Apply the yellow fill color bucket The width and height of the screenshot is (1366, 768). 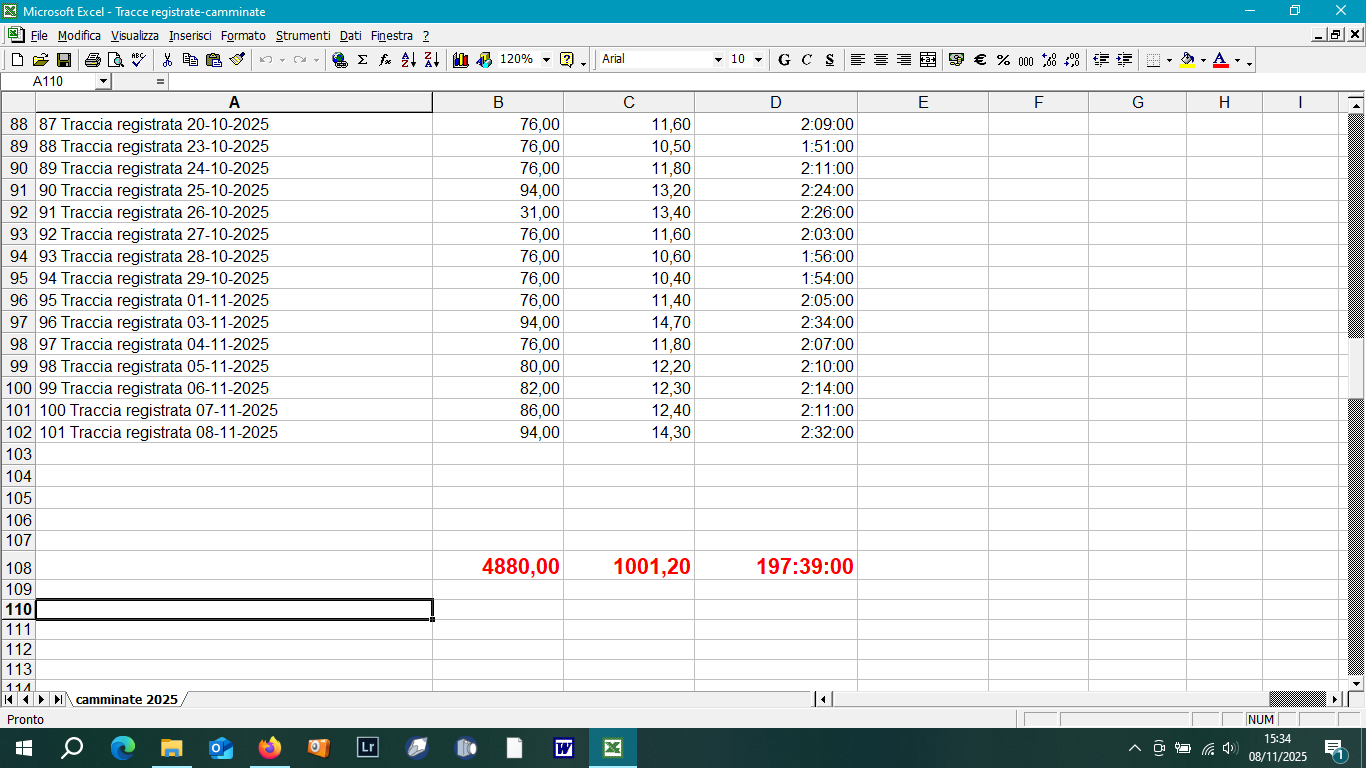coord(1187,60)
